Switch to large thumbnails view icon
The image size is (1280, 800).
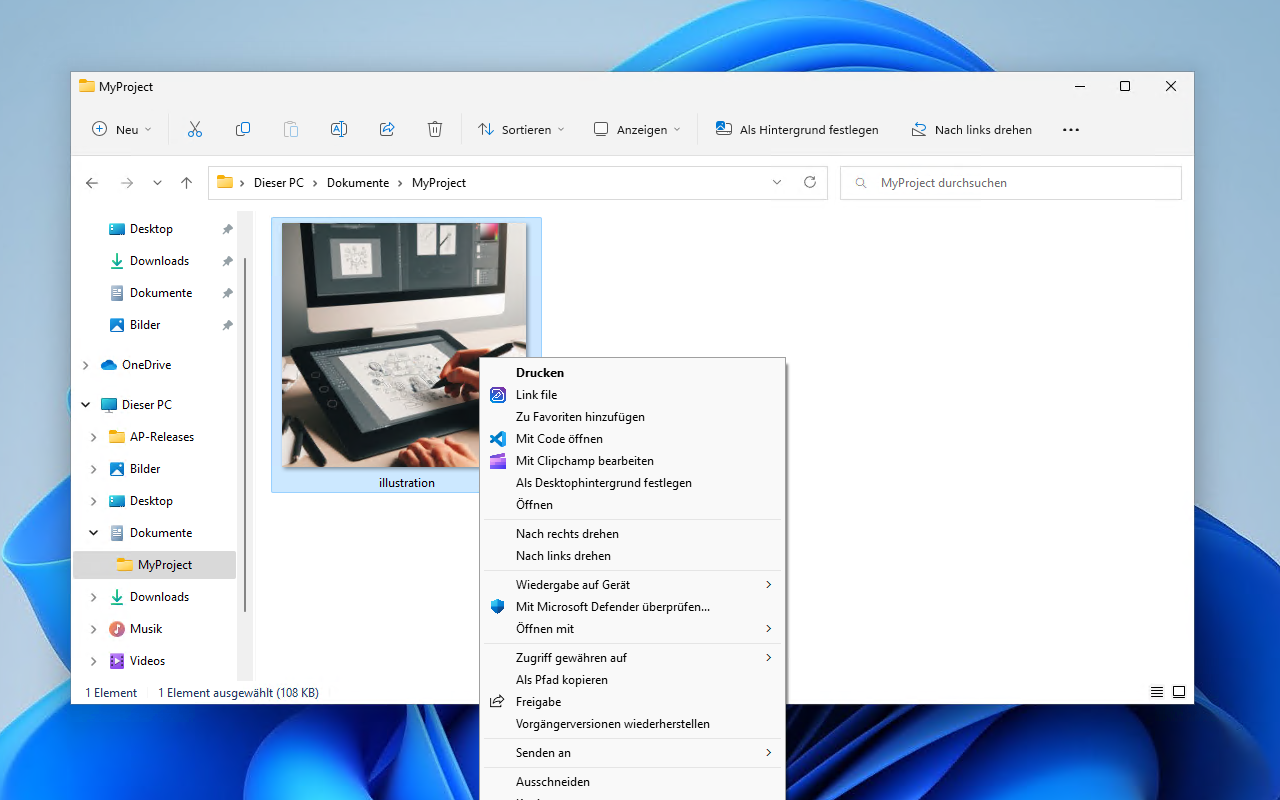1179,692
